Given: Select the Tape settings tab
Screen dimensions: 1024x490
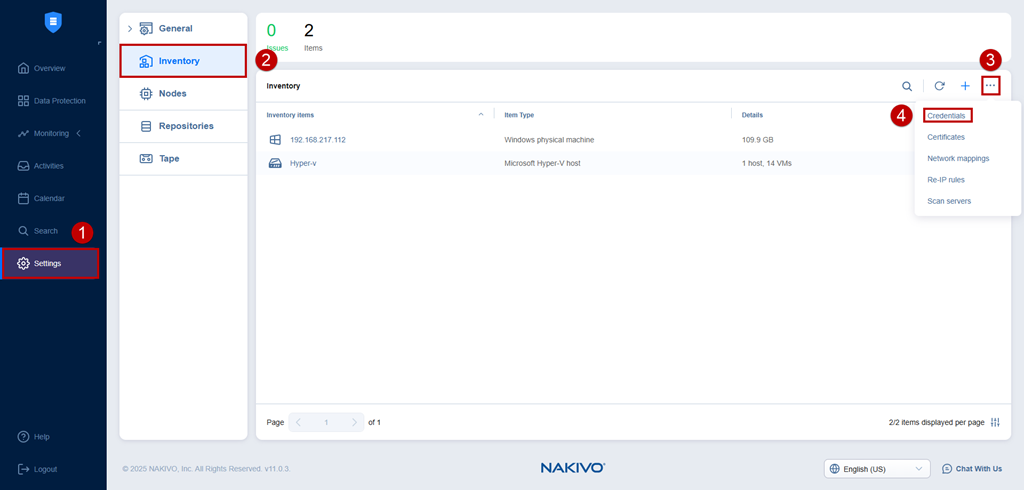Looking at the screenshot, I should [183, 159].
